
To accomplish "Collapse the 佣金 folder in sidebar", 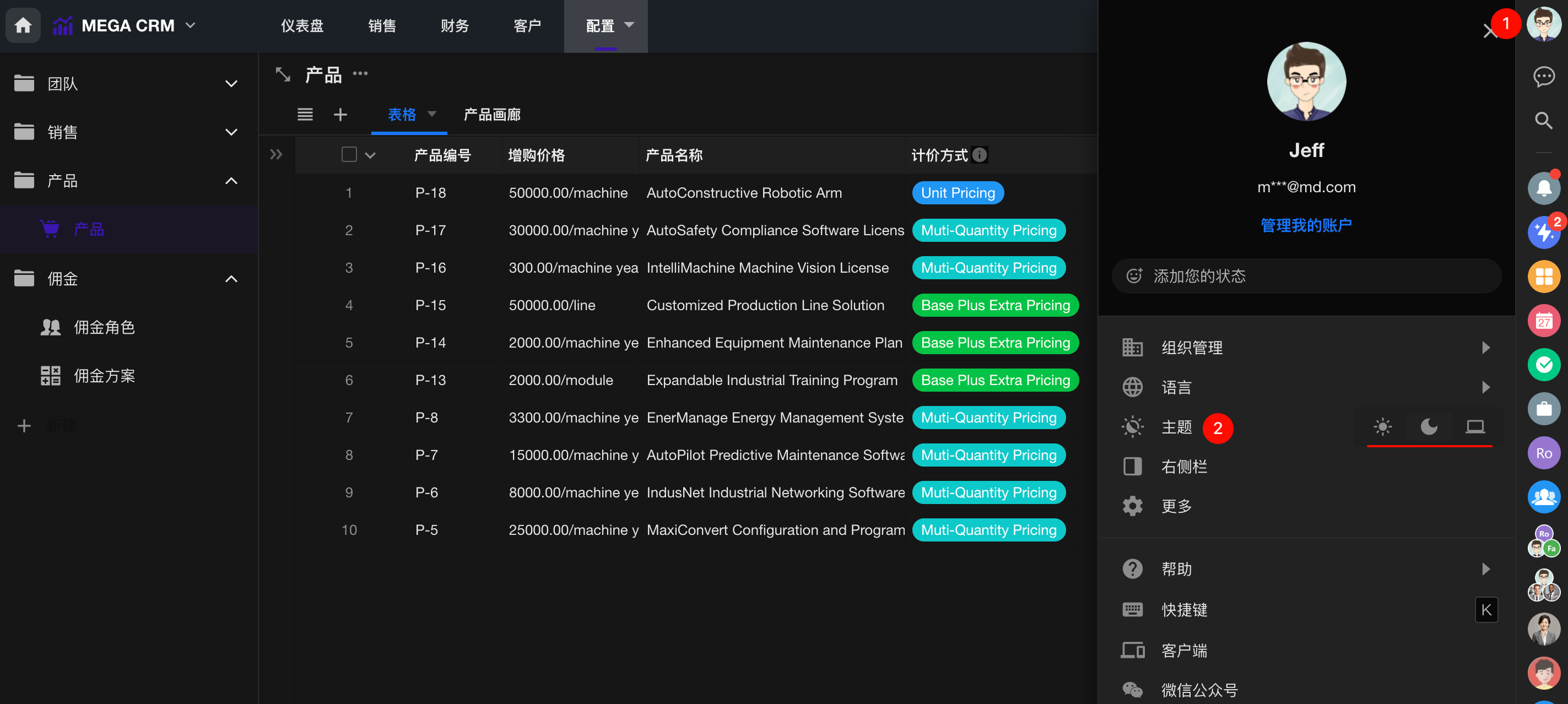I will pos(231,279).
